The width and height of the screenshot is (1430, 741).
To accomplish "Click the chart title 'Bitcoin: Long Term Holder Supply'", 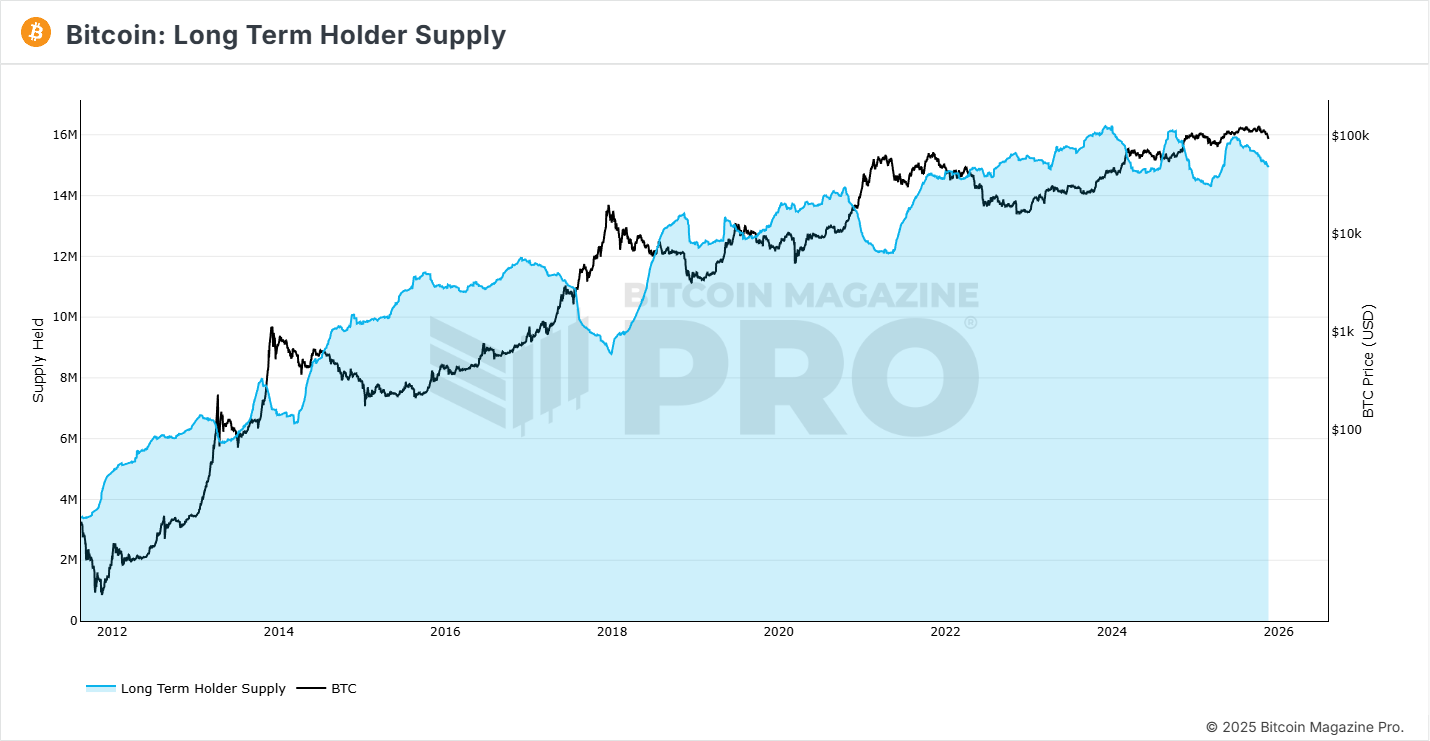I will 286,35.
